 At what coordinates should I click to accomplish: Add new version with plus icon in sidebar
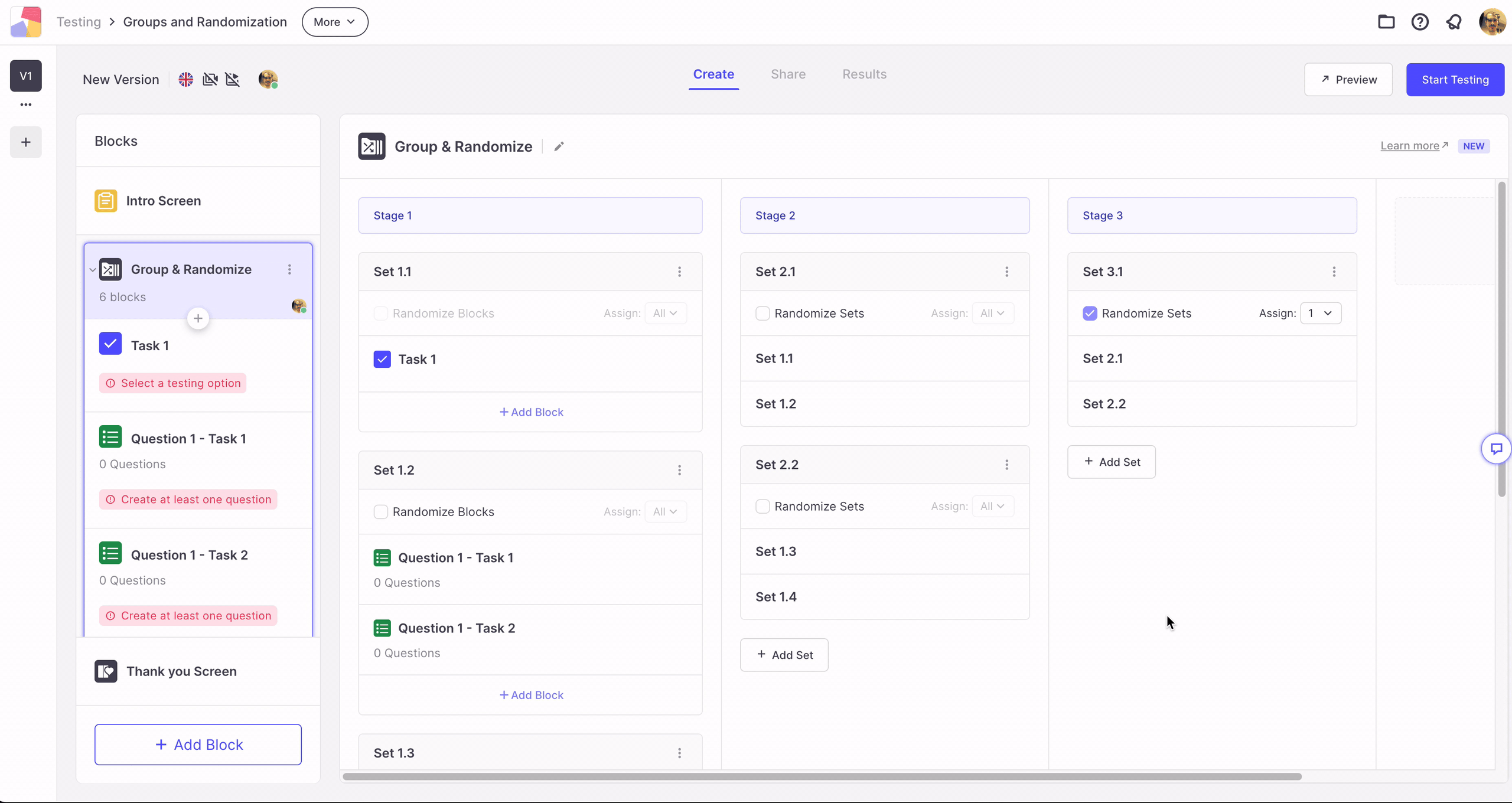click(x=26, y=142)
